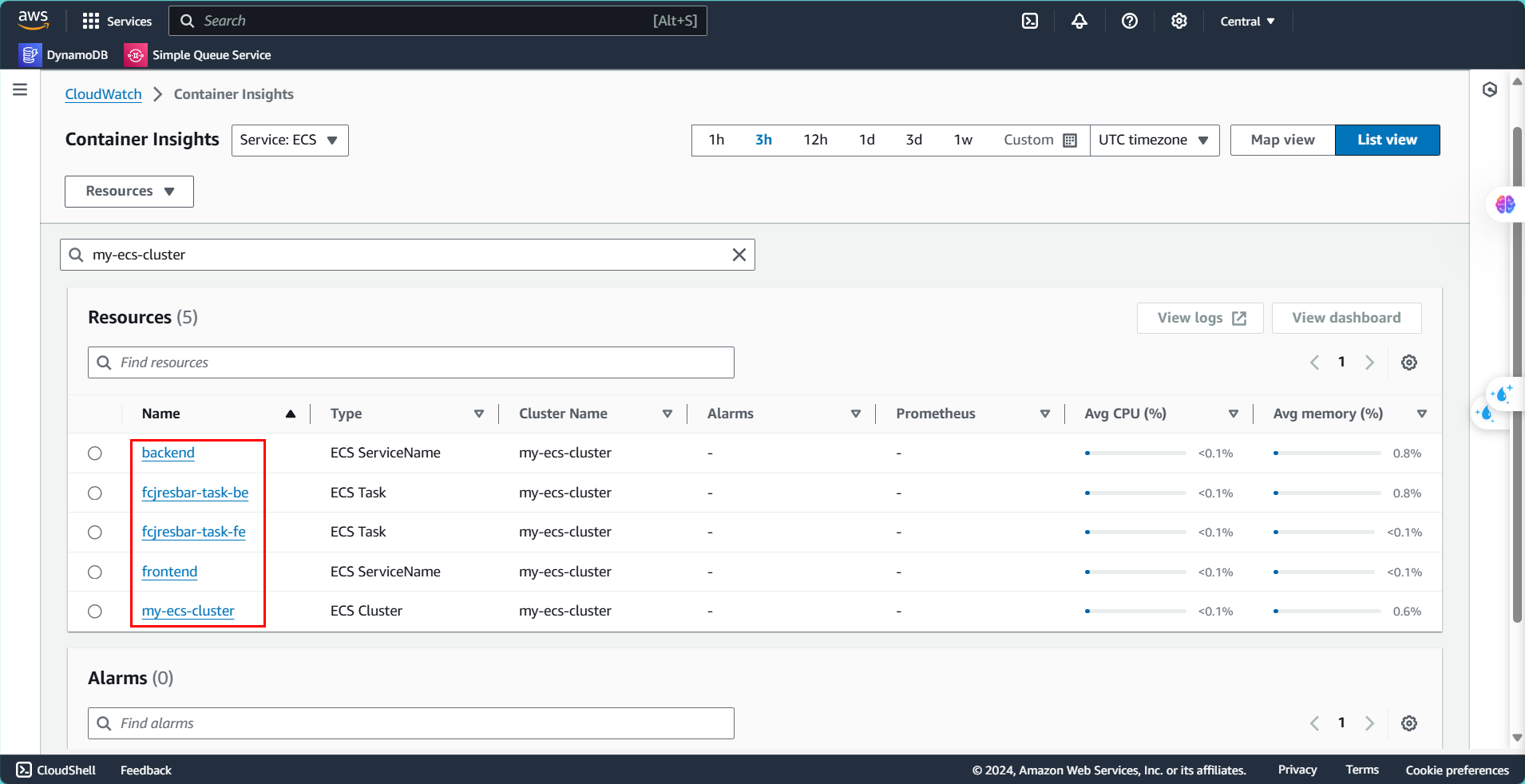Open the Central region dropdown

(1247, 22)
